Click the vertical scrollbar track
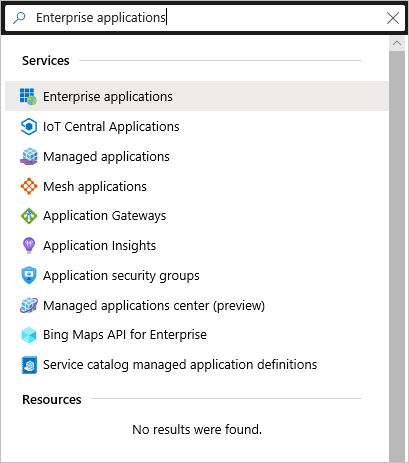This screenshot has height=463, width=409. coord(397,257)
